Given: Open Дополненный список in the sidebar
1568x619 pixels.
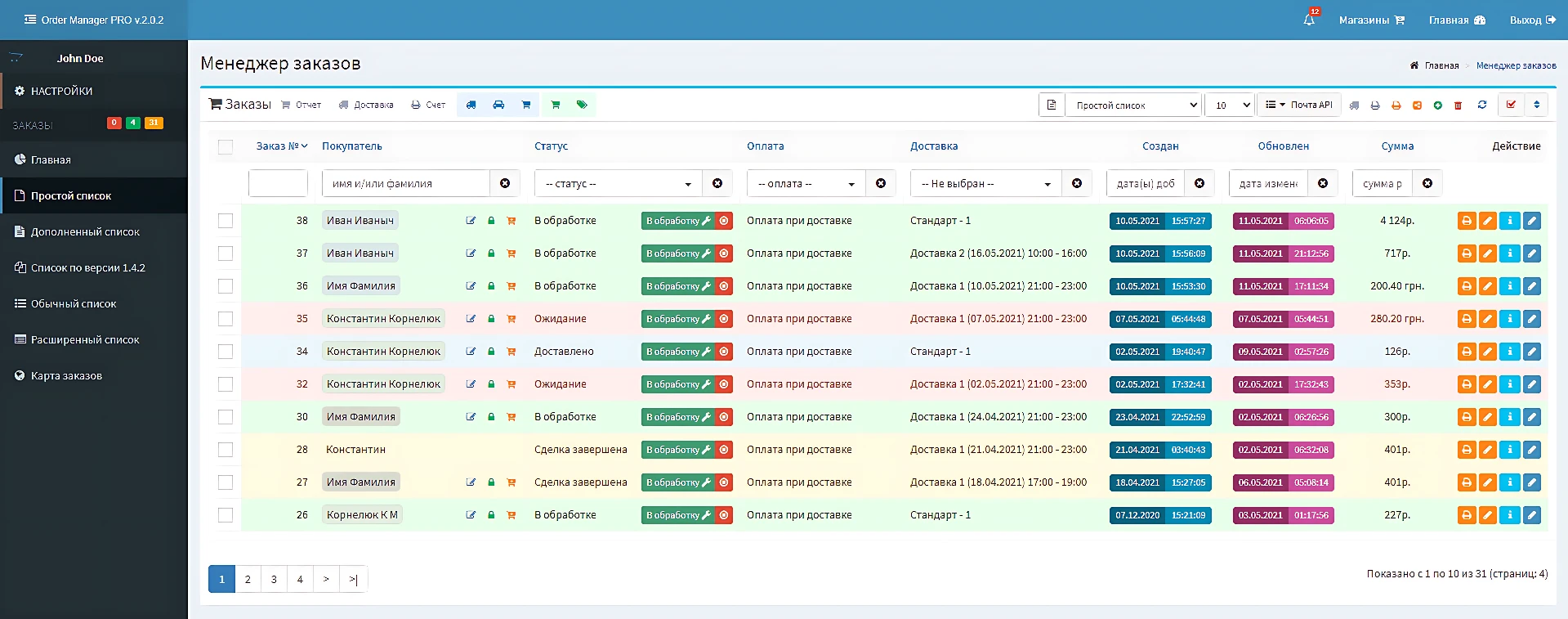Looking at the screenshot, I should [94, 231].
